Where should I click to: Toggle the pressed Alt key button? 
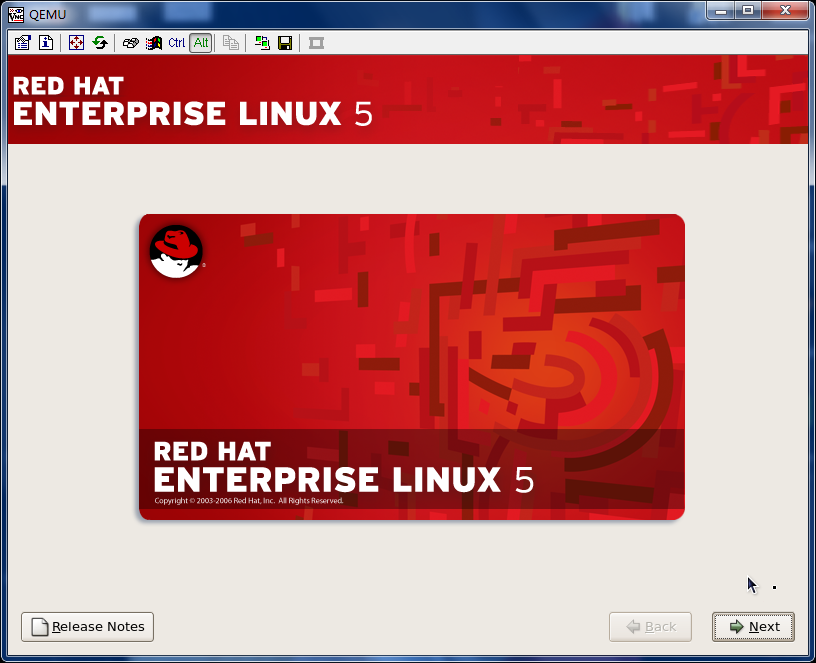[x=200, y=43]
